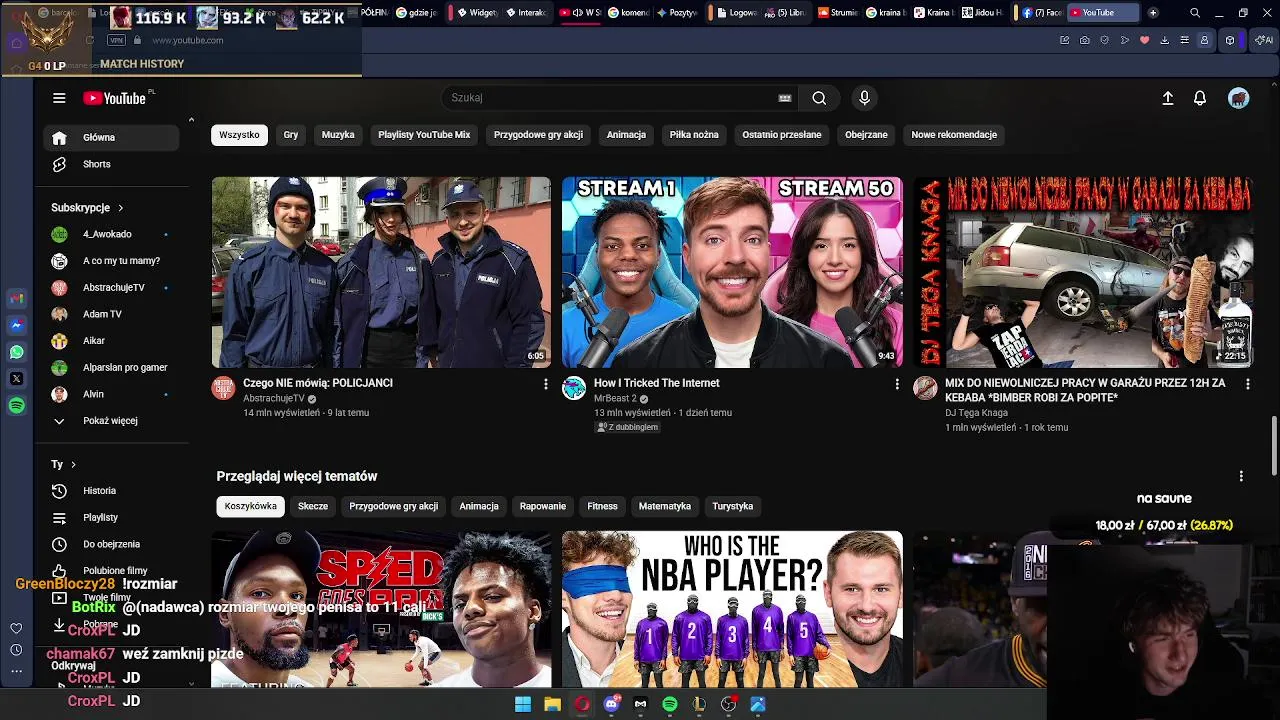Open Alparslan pro gamer channel

(x=111, y=367)
